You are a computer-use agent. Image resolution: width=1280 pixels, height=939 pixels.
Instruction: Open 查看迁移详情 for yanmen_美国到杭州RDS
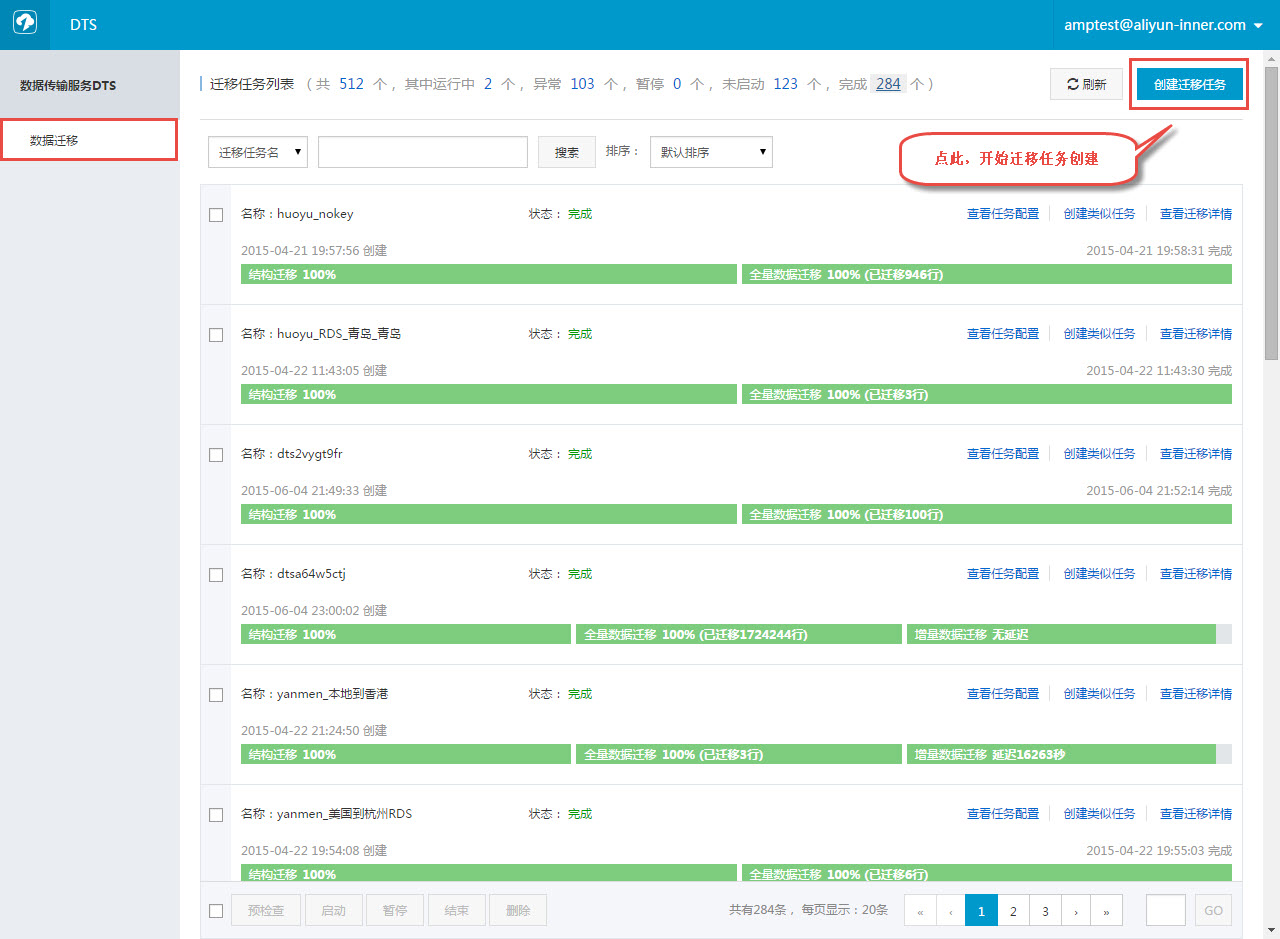tap(1196, 814)
